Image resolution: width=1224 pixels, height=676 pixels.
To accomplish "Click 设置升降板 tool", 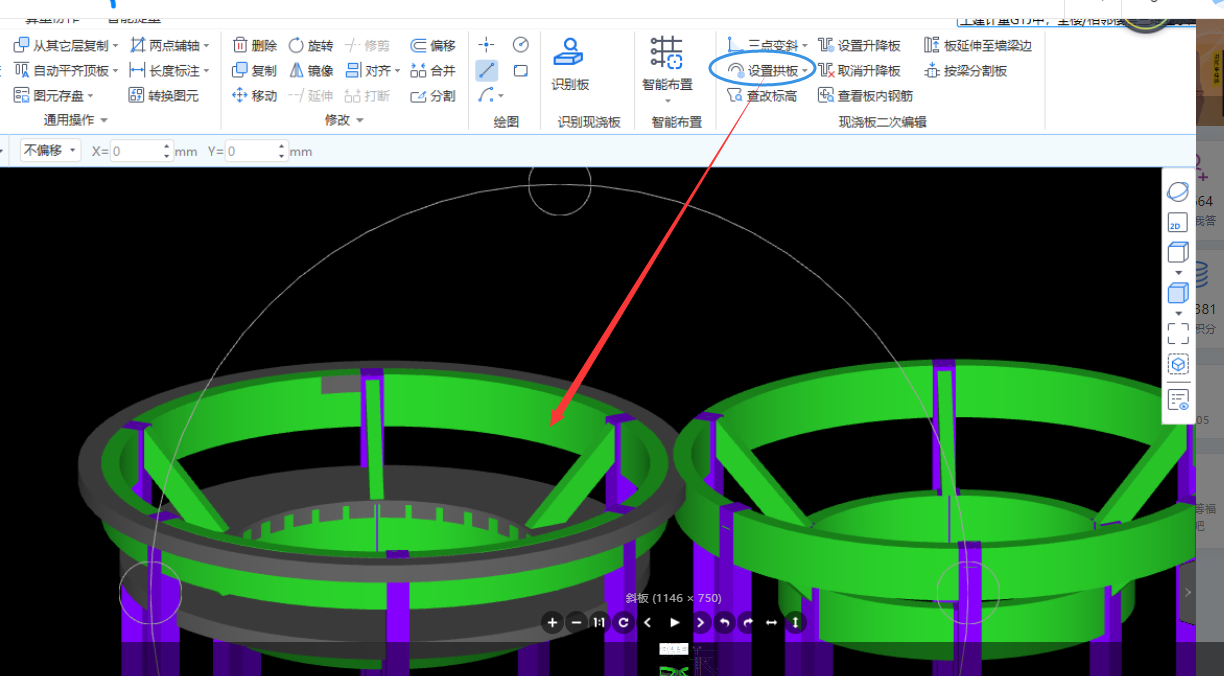I will point(859,45).
